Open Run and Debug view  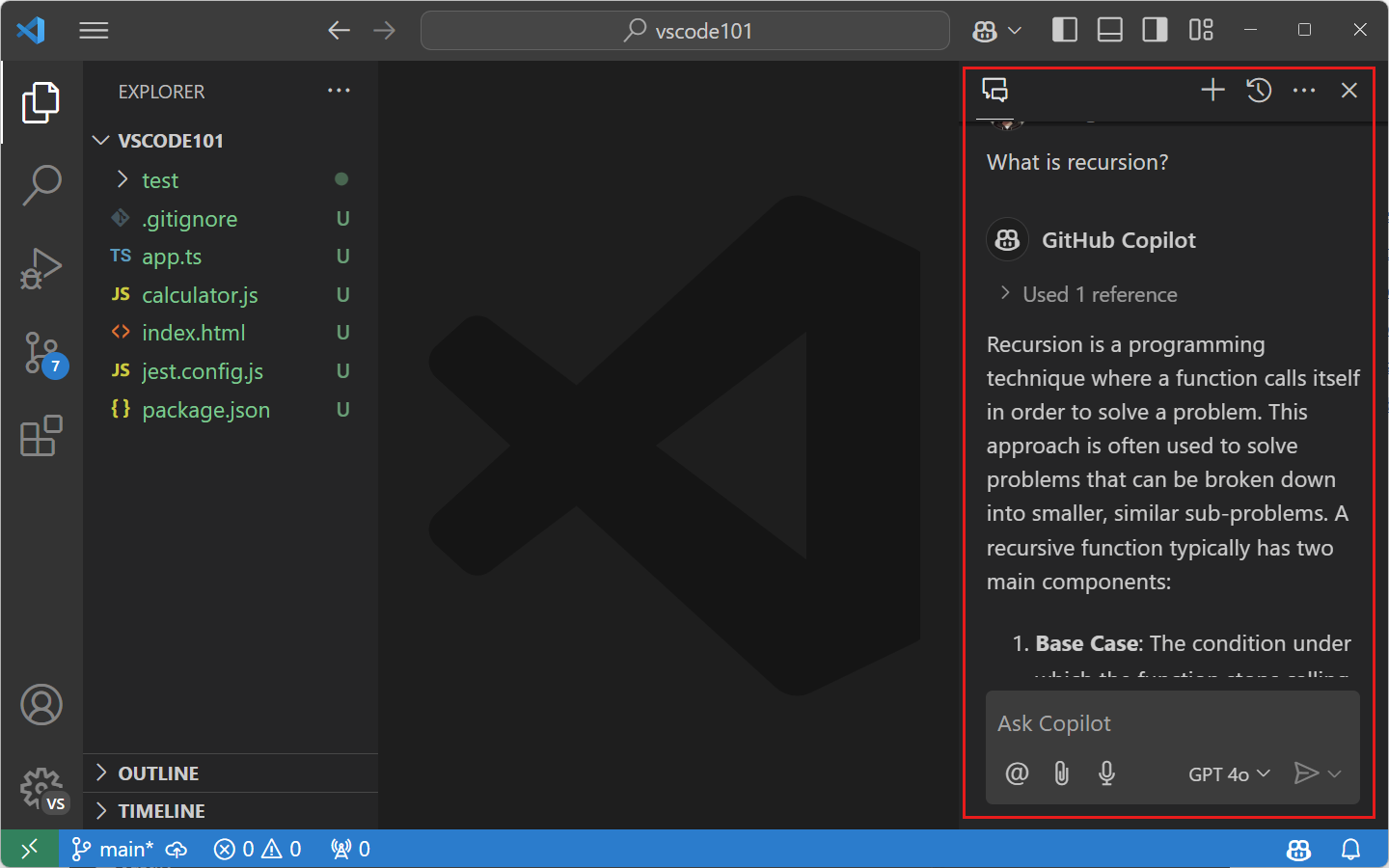click(x=41, y=268)
